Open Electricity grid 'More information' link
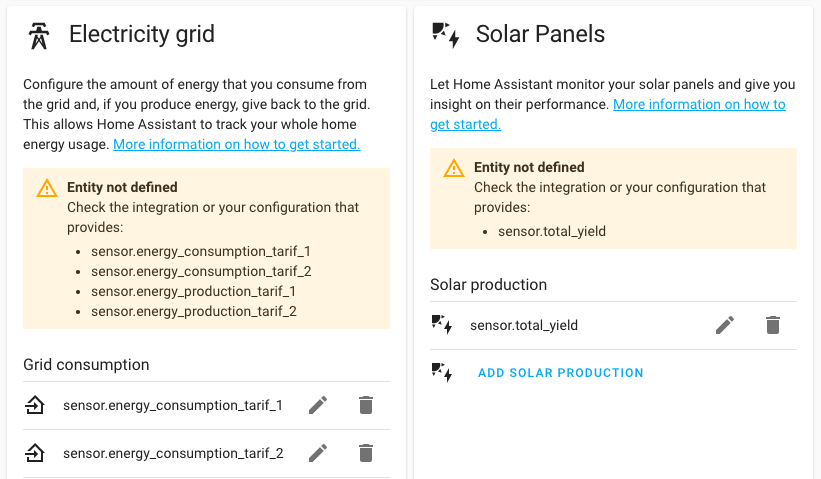The image size is (821, 479). [236, 145]
